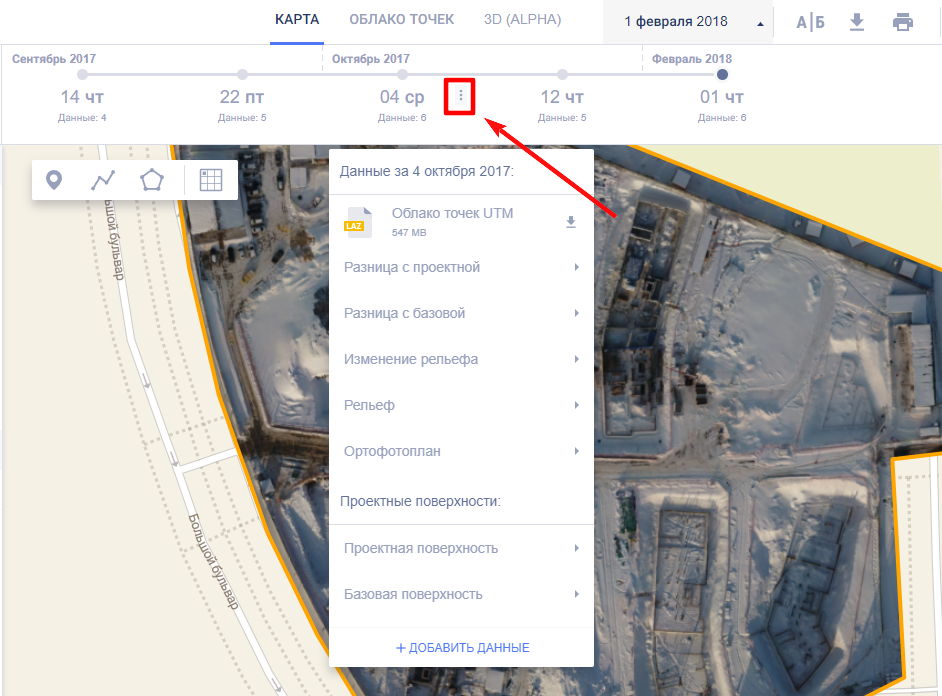942x696 pixels.
Task: Open the Рельеф menu entry
Action: coord(461,405)
